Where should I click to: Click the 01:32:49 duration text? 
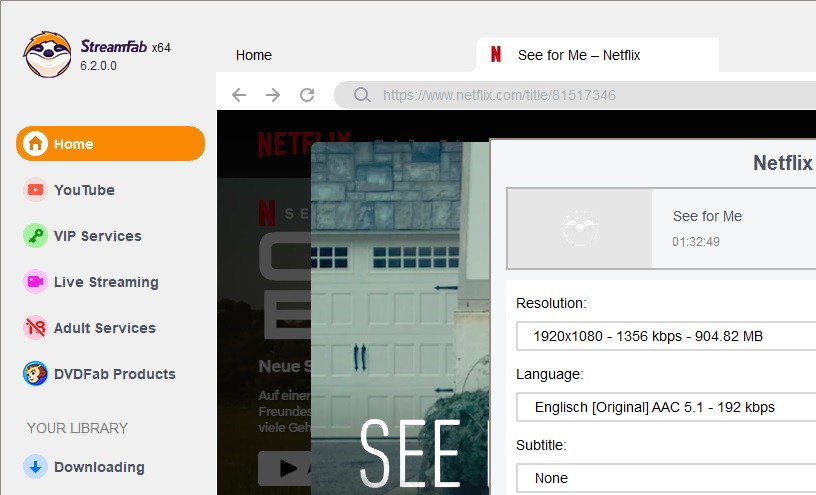pyautogui.click(x=696, y=242)
